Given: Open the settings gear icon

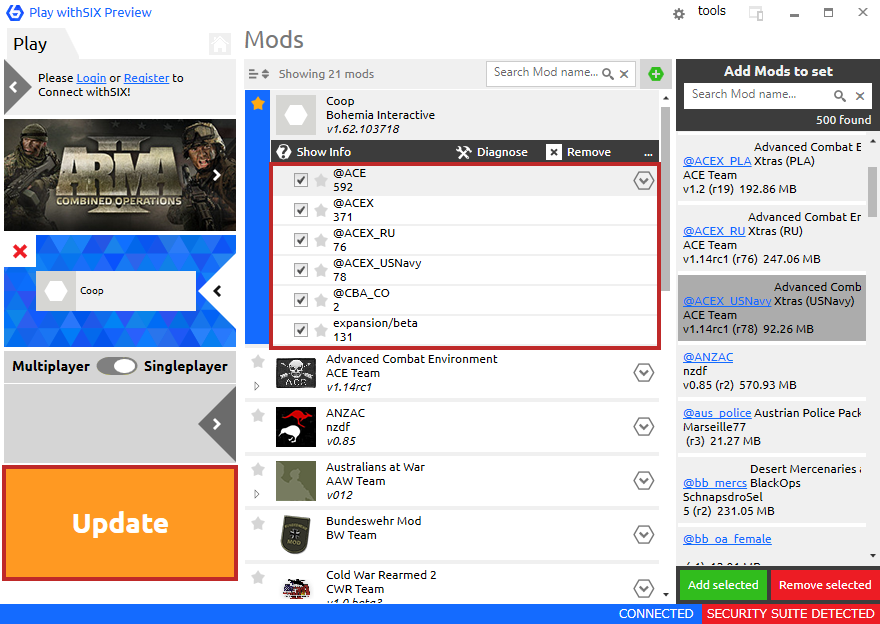Looking at the screenshot, I should coord(679,14).
